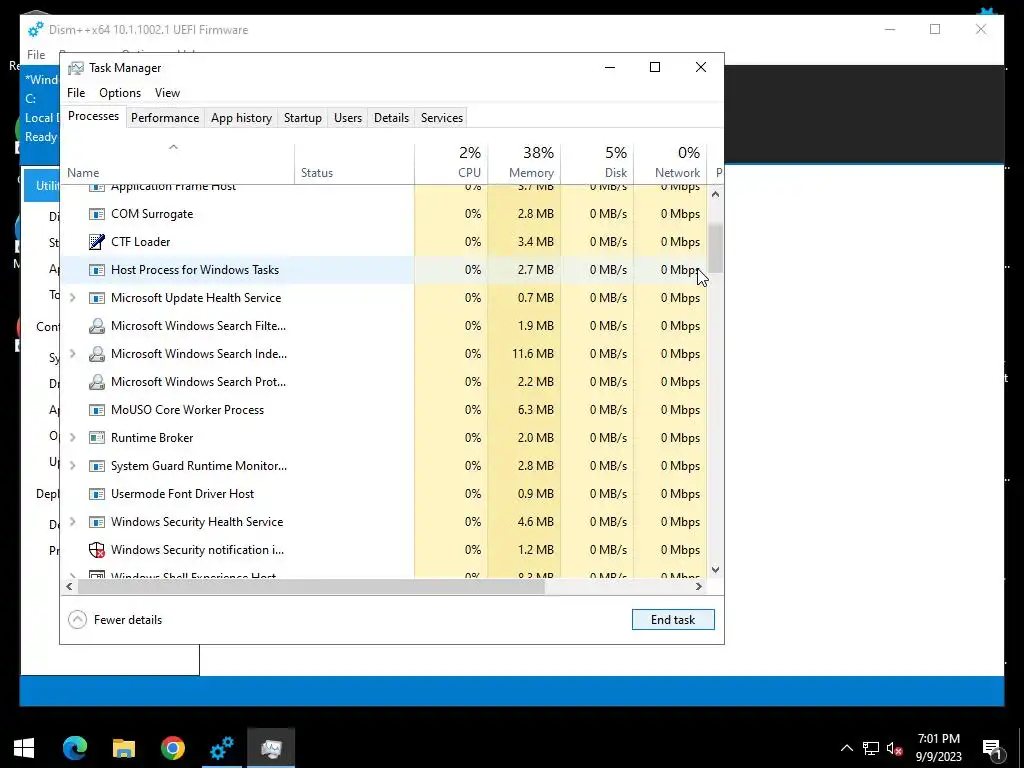
Task: Click the Microsoft Update Health Service icon
Action: pos(97,298)
